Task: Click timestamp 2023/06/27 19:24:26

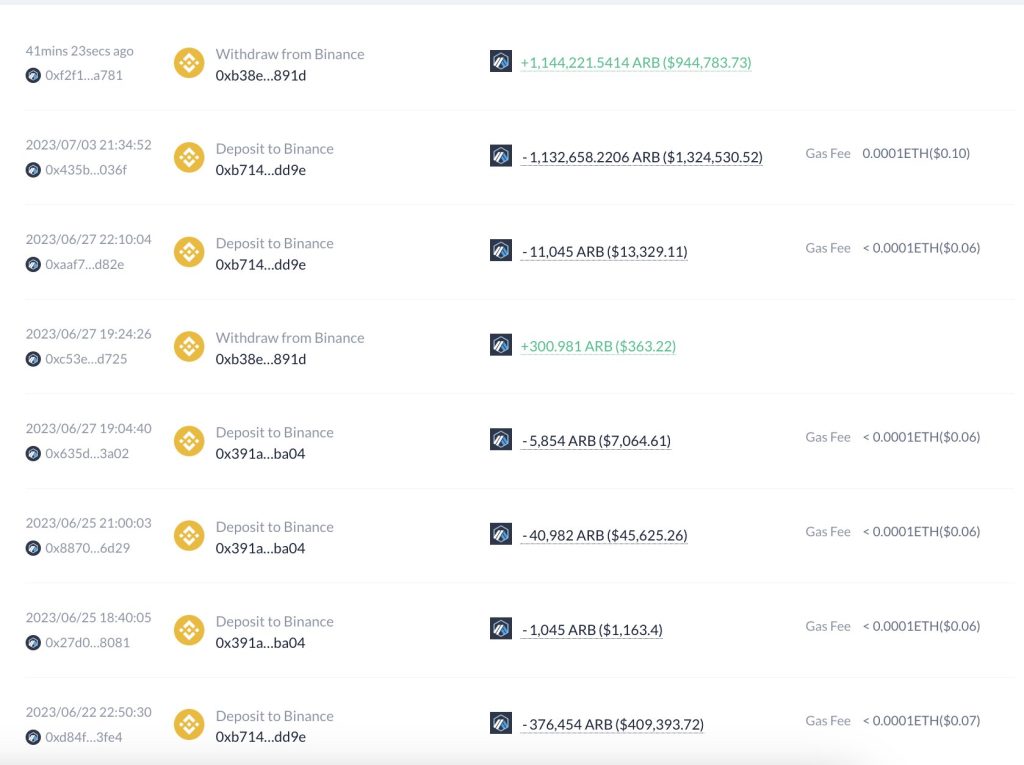Action: coord(88,334)
